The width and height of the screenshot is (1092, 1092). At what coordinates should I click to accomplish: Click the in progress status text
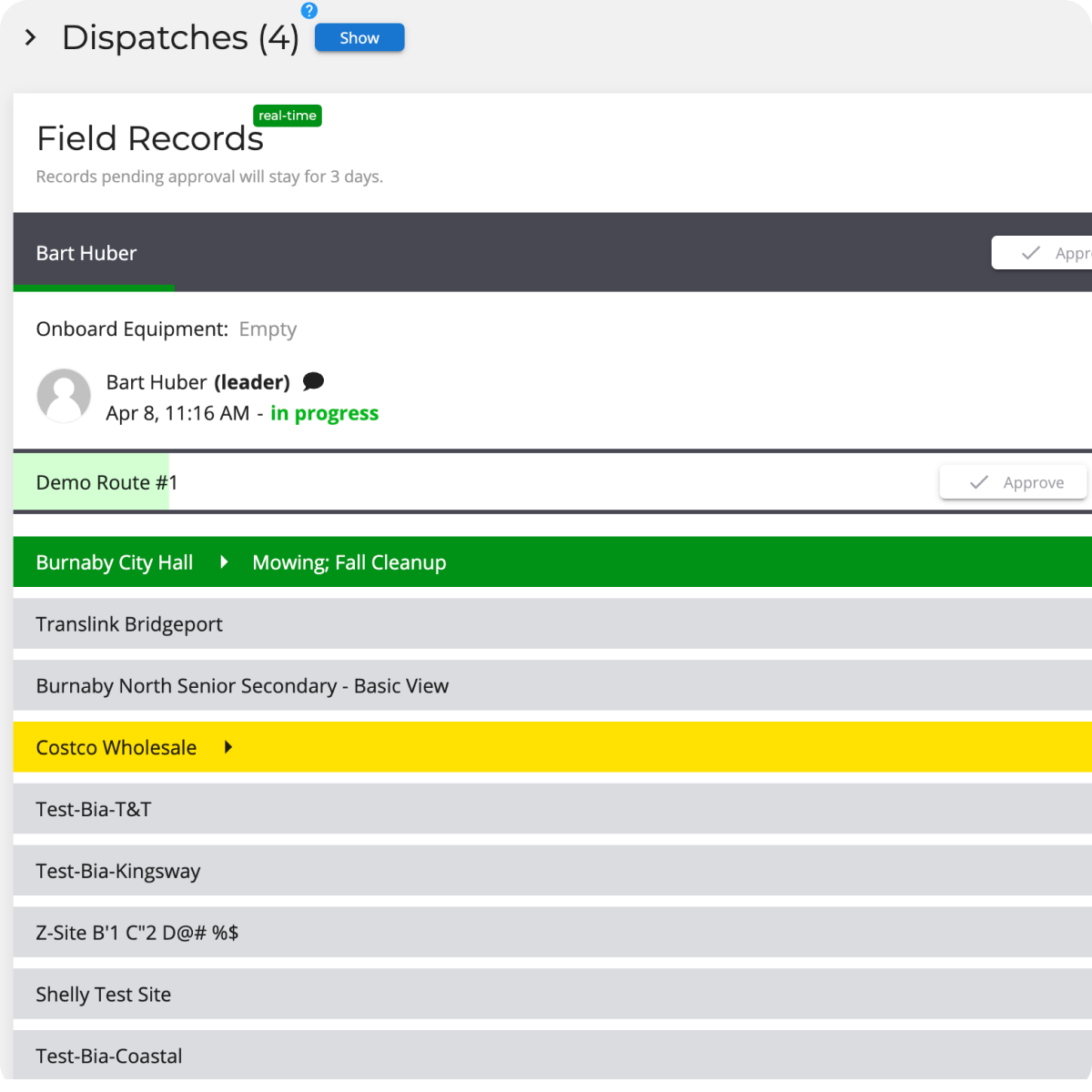click(324, 413)
